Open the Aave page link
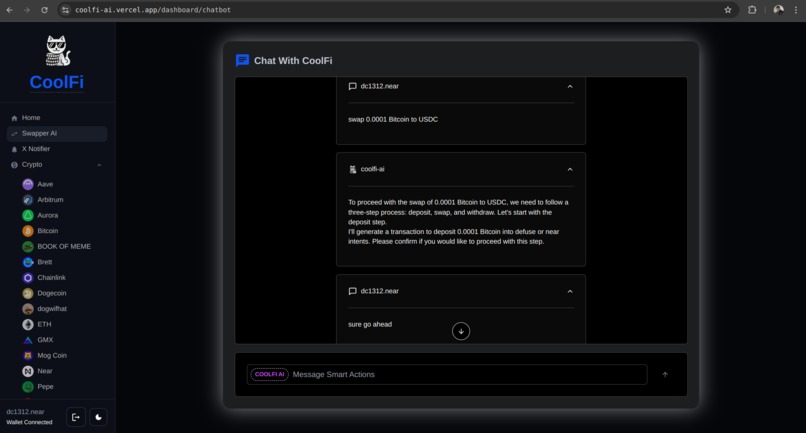The image size is (806, 433). pyautogui.click(x=45, y=184)
